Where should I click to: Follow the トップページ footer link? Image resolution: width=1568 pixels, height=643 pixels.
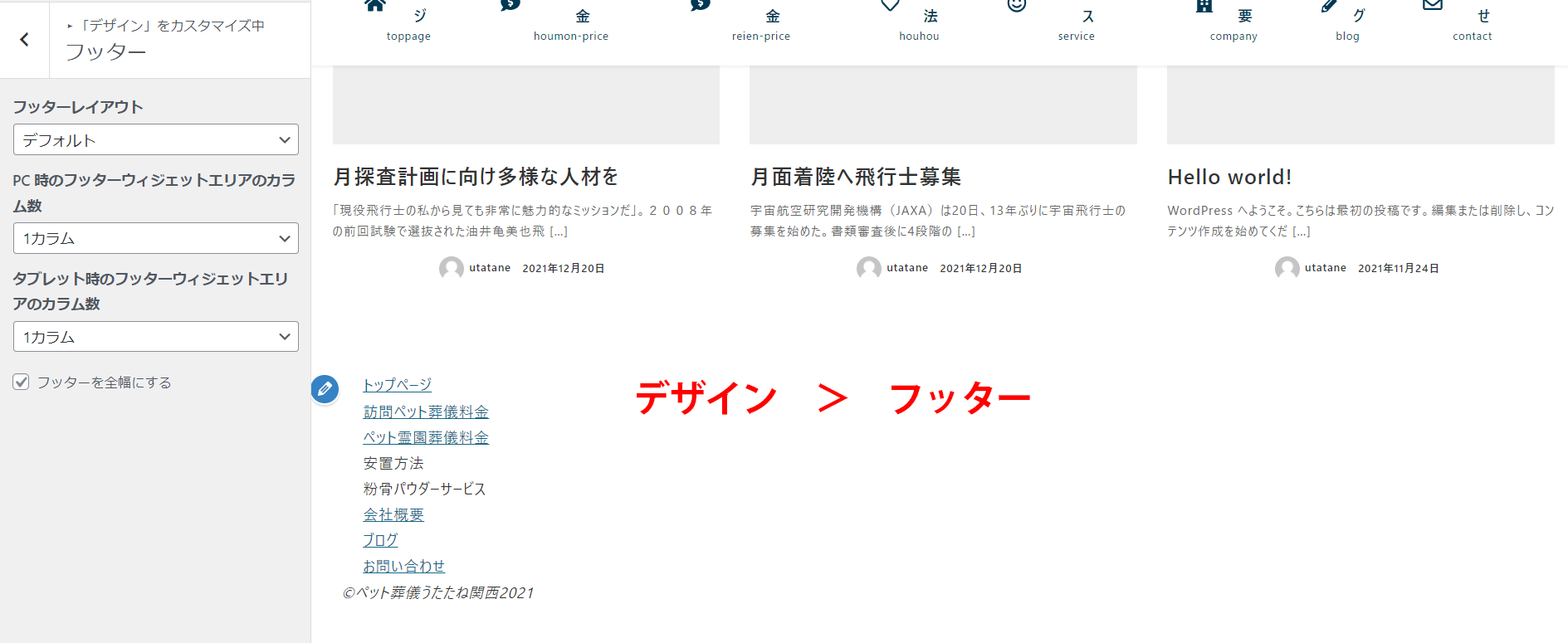(397, 385)
